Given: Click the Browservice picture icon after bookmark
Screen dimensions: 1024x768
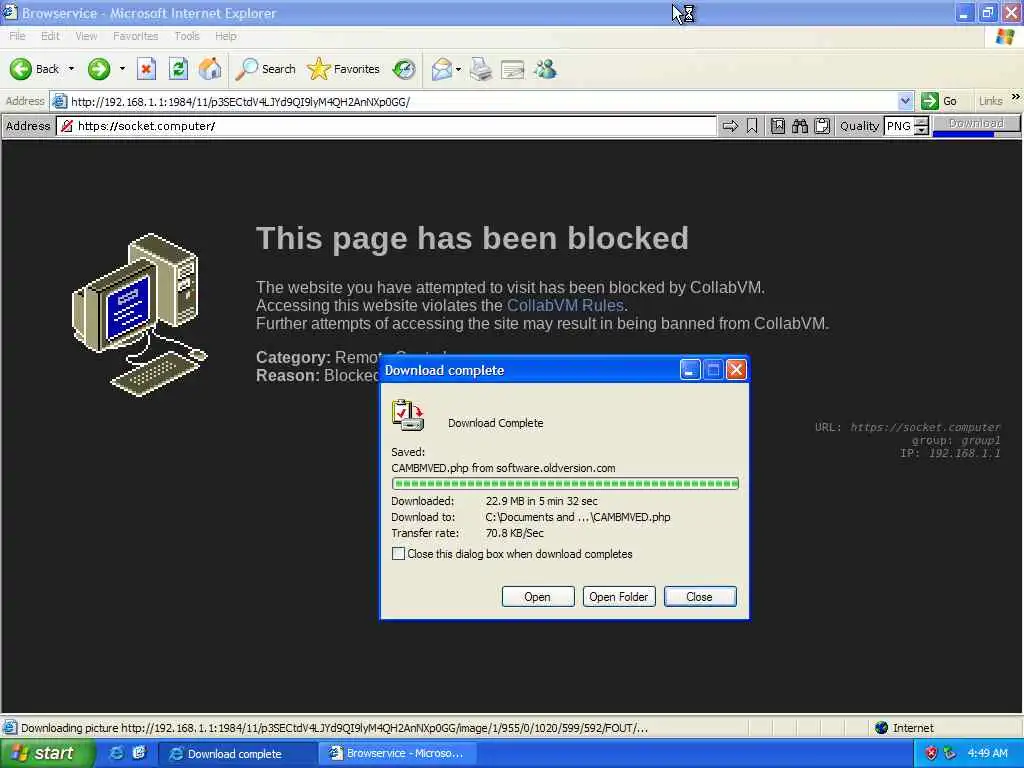Looking at the screenshot, I should click(778, 126).
